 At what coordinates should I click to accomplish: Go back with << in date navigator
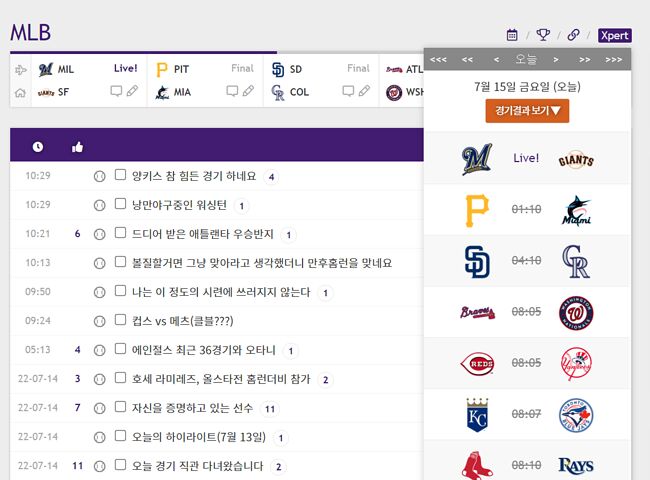click(x=467, y=60)
